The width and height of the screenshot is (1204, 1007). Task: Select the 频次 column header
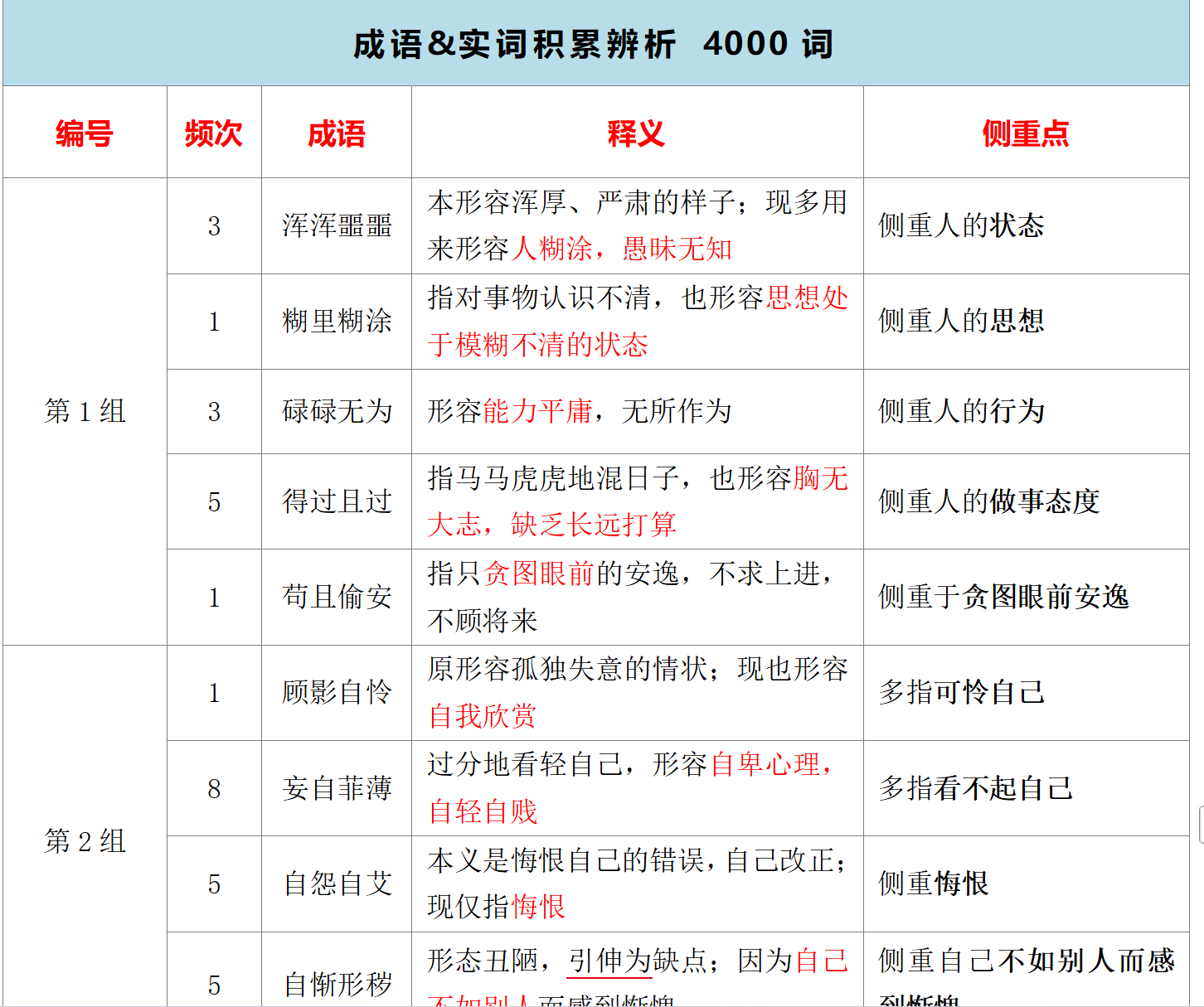click(214, 132)
